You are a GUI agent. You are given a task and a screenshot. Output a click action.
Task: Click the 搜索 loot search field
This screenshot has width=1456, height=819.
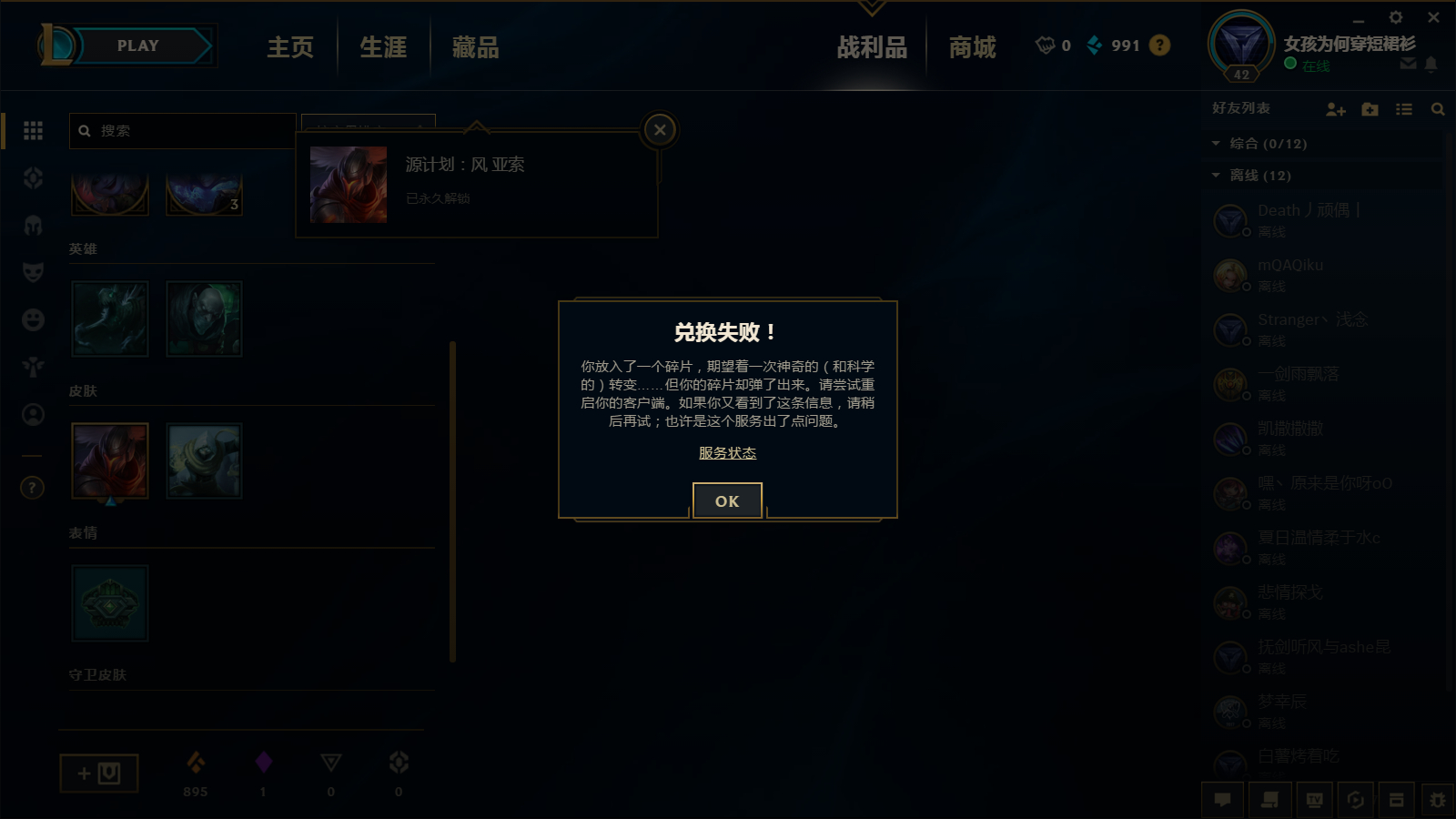(x=182, y=131)
